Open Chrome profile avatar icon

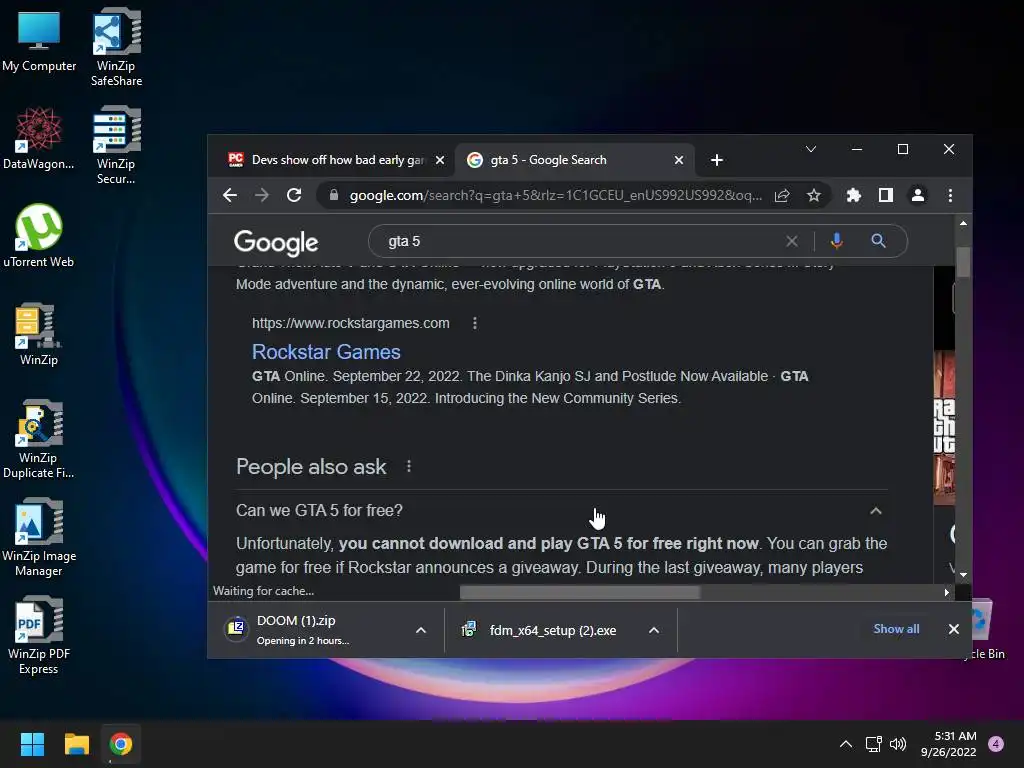(x=918, y=195)
